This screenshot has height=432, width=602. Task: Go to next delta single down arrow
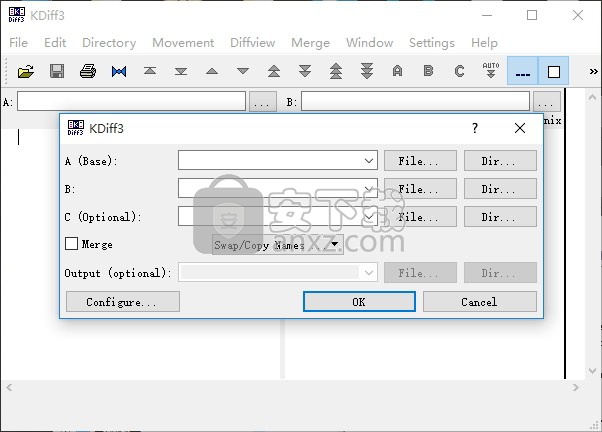[243, 71]
